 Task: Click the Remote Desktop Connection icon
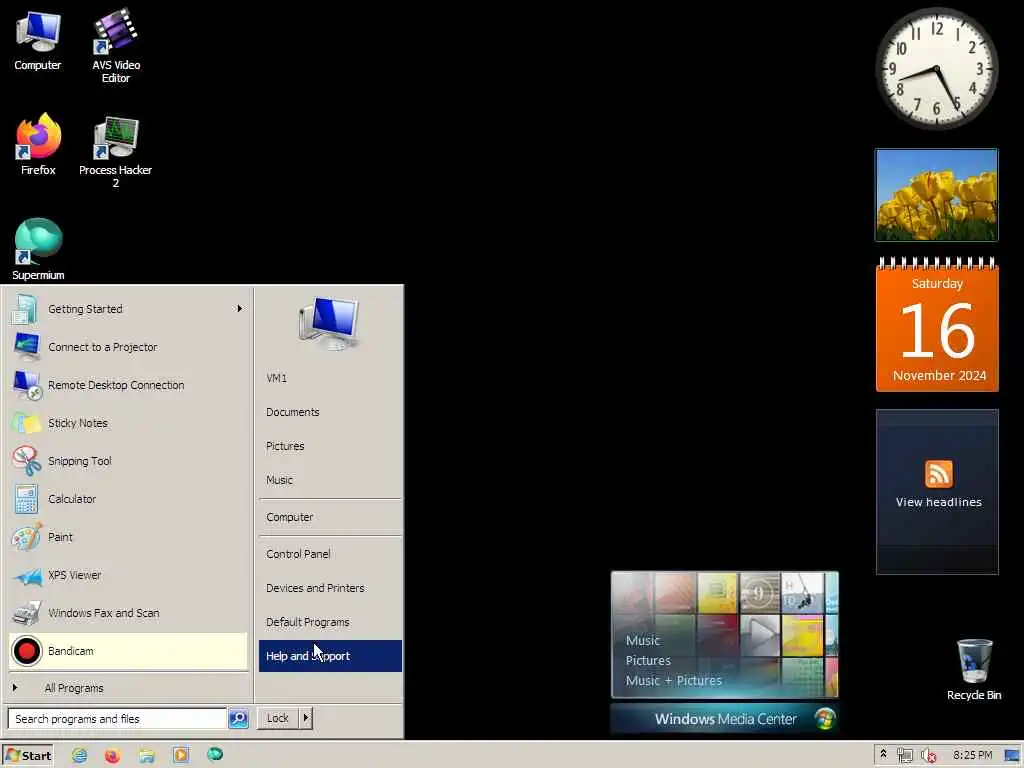[26, 385]
